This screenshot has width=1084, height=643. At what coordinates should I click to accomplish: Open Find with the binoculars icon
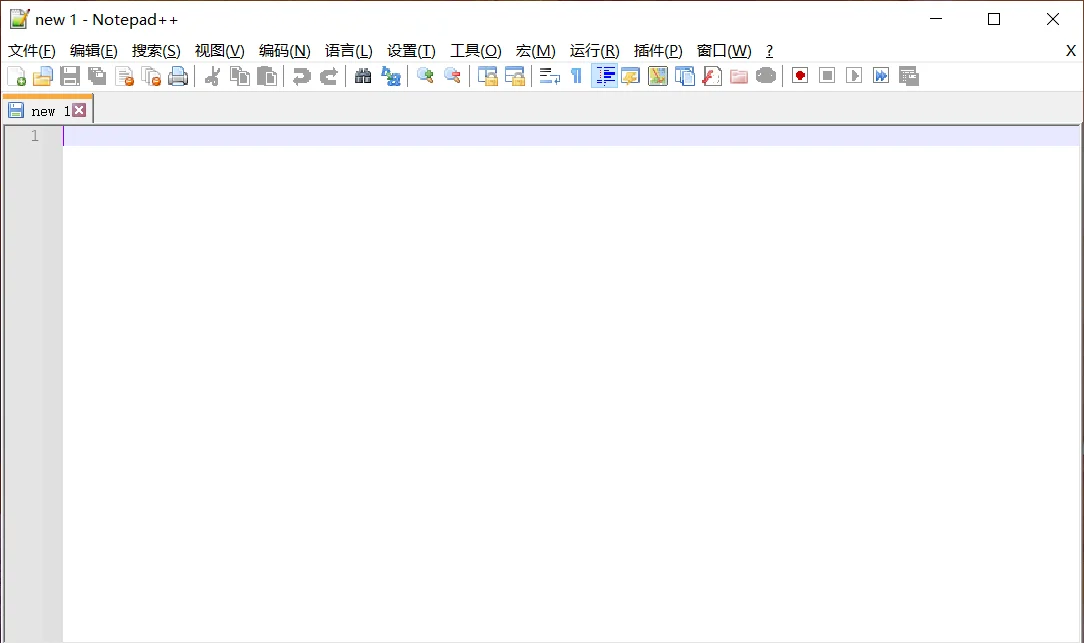click(363, 76)
